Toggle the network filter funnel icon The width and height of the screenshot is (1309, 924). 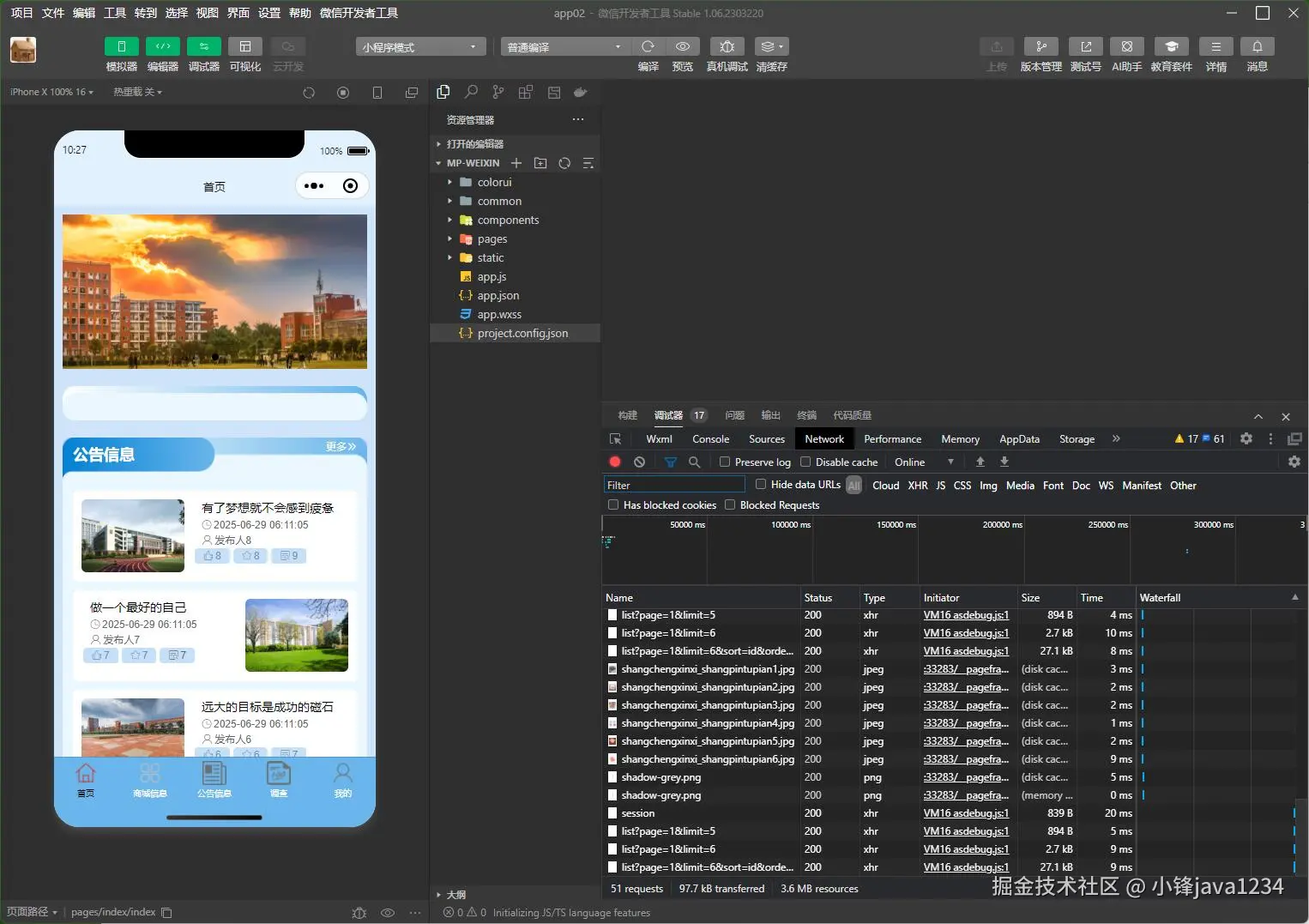[x=671, y=462]
